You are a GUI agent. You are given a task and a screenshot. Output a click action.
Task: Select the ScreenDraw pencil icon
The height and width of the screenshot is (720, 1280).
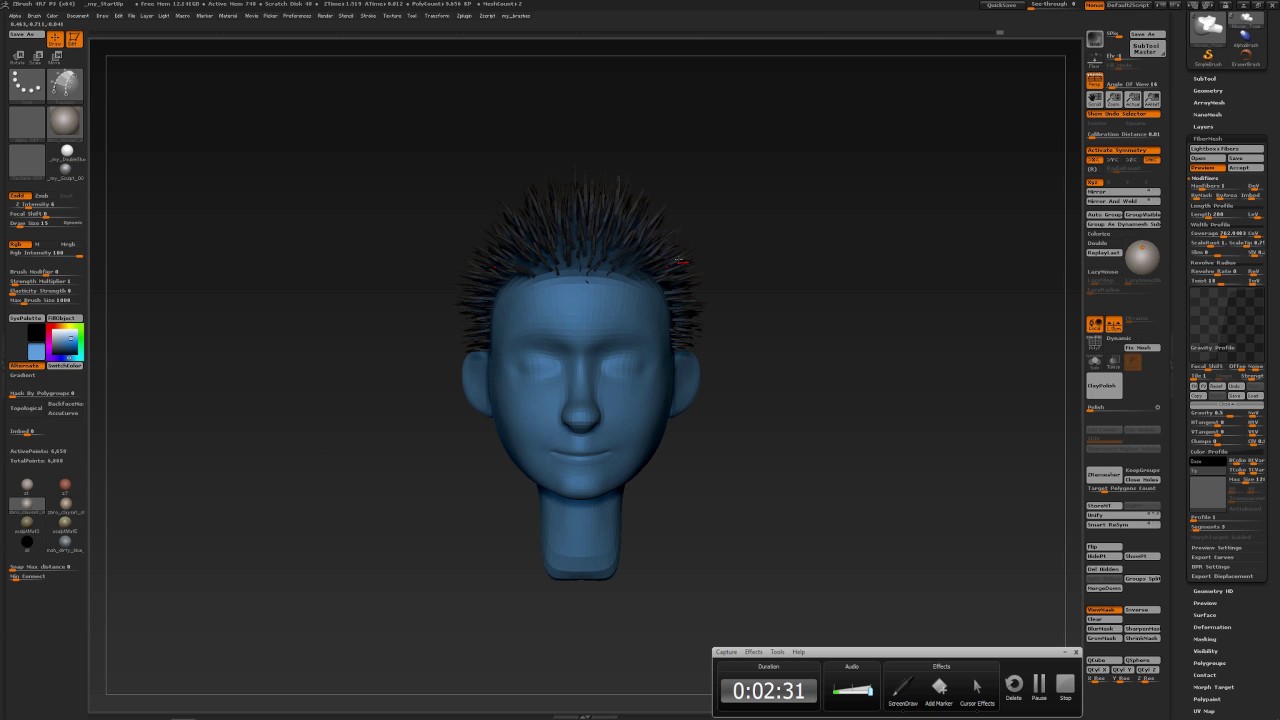pyautogui.click(x=902, y=689)
